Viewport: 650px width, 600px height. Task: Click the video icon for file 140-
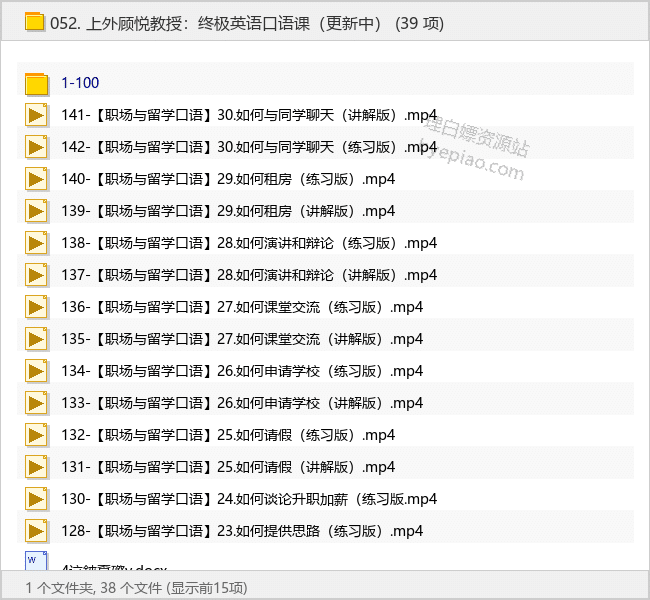click(36, 179)
